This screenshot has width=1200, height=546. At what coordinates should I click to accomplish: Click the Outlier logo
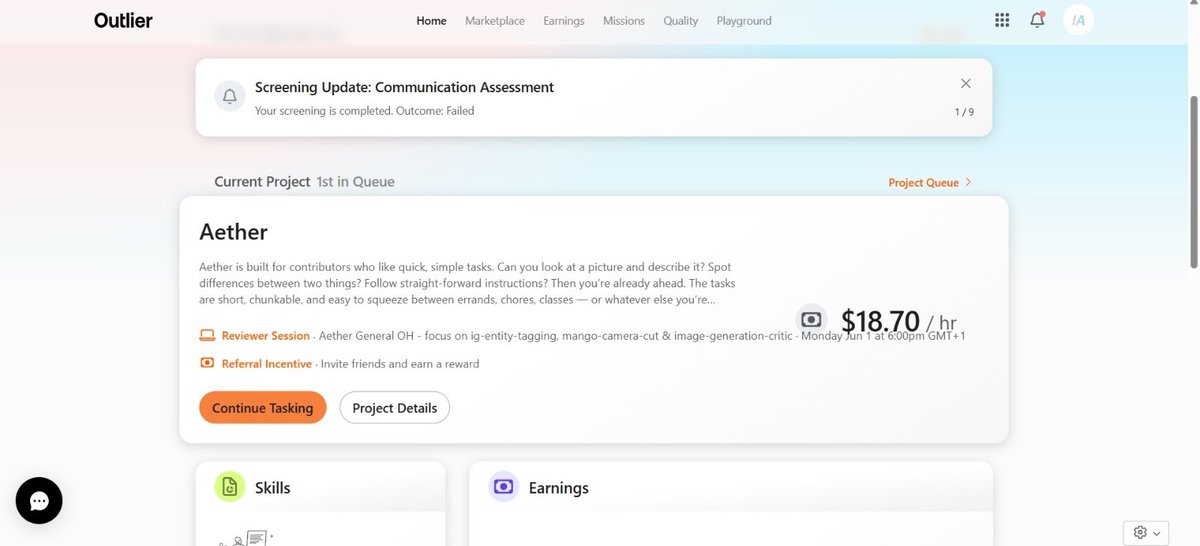123,20
